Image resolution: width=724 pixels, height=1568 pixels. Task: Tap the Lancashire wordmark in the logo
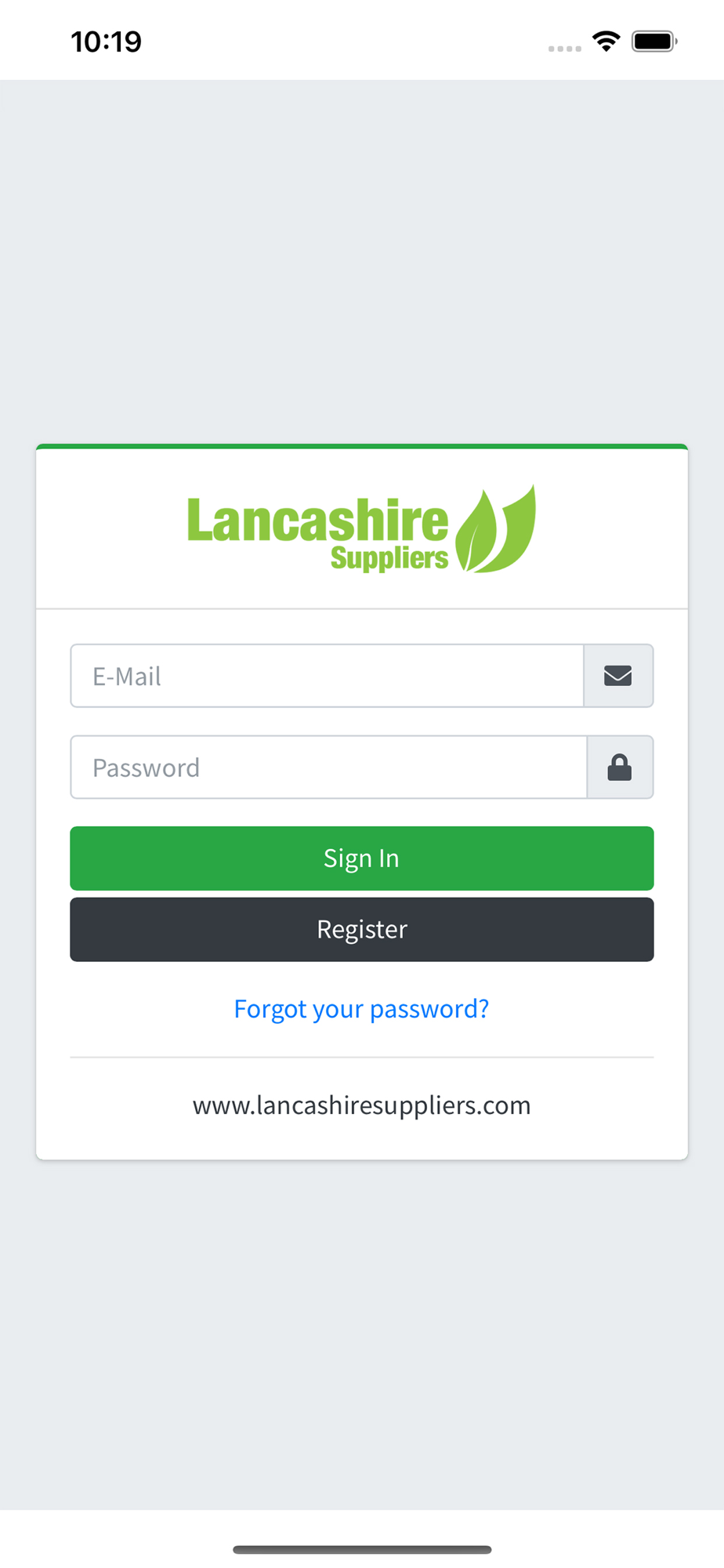(318, 520)
